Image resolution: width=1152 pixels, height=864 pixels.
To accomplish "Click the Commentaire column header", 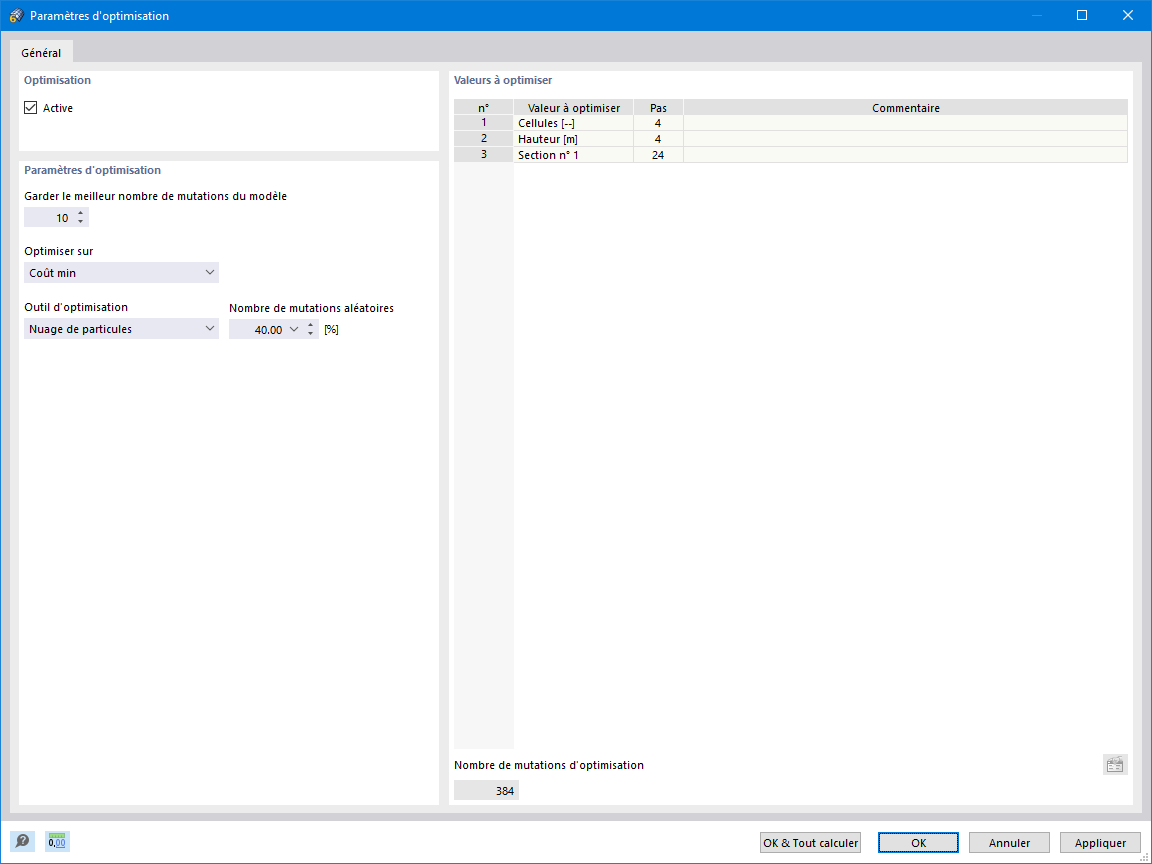I will pyautogui.click(x=905, y=107).
